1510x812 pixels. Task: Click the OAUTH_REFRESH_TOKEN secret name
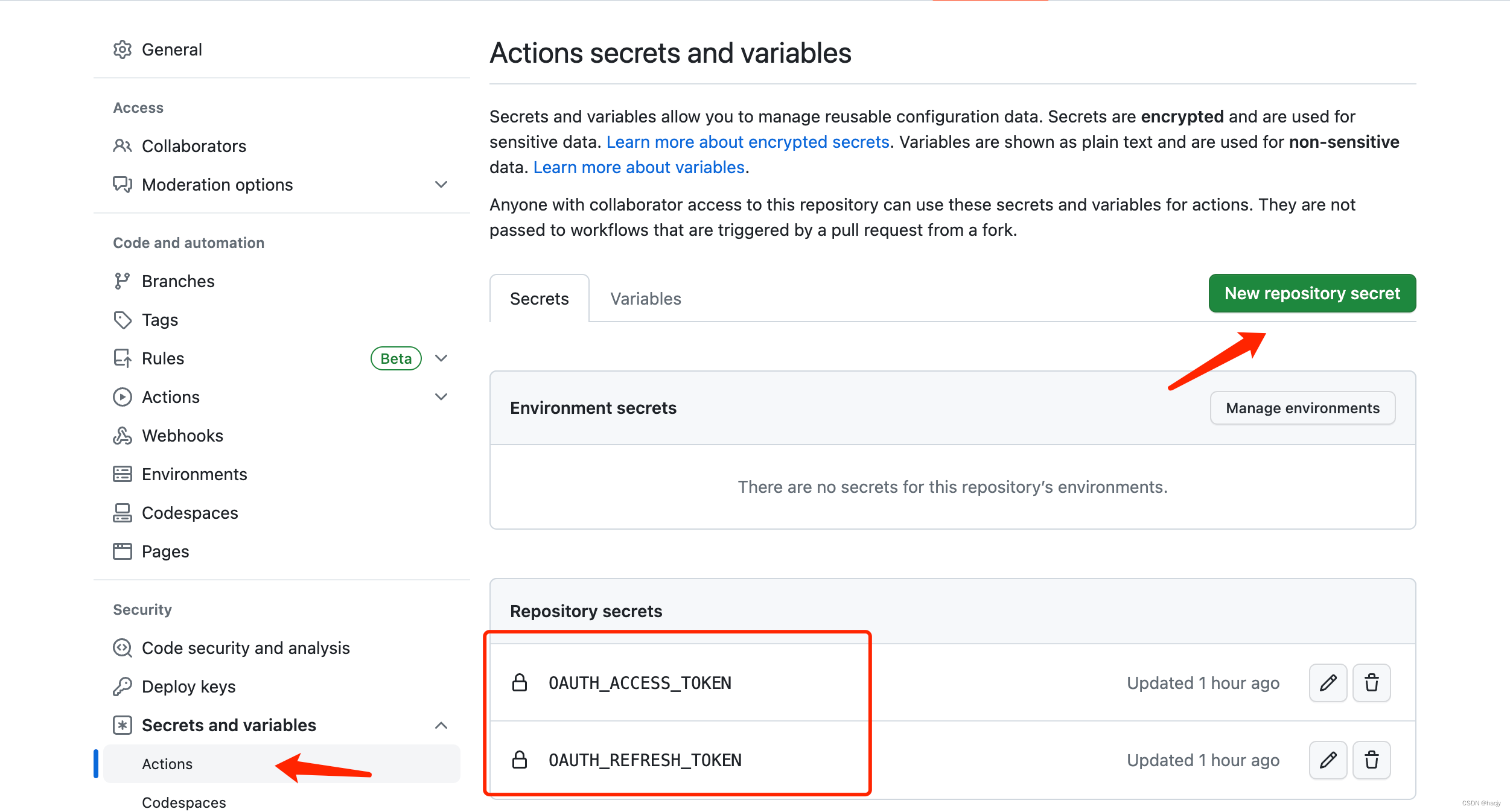645,760
